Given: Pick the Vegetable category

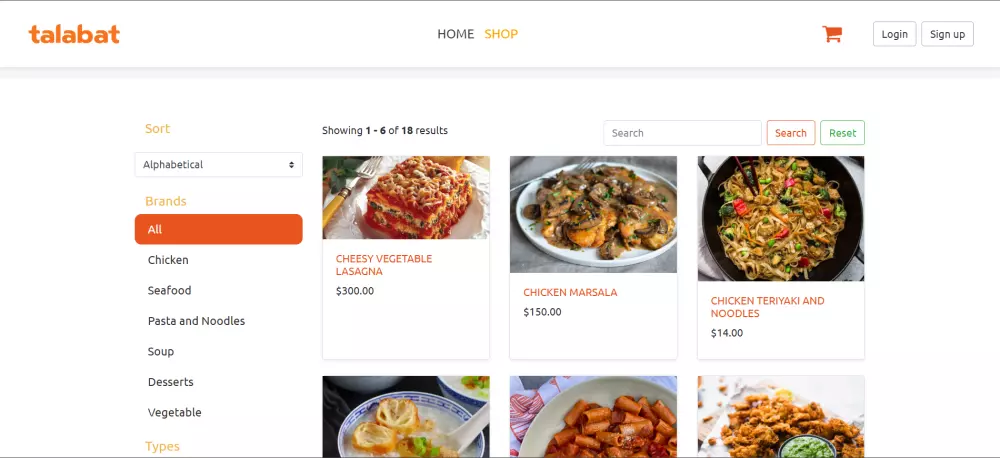Looking at the screenshot, I should tap(174, 413).
